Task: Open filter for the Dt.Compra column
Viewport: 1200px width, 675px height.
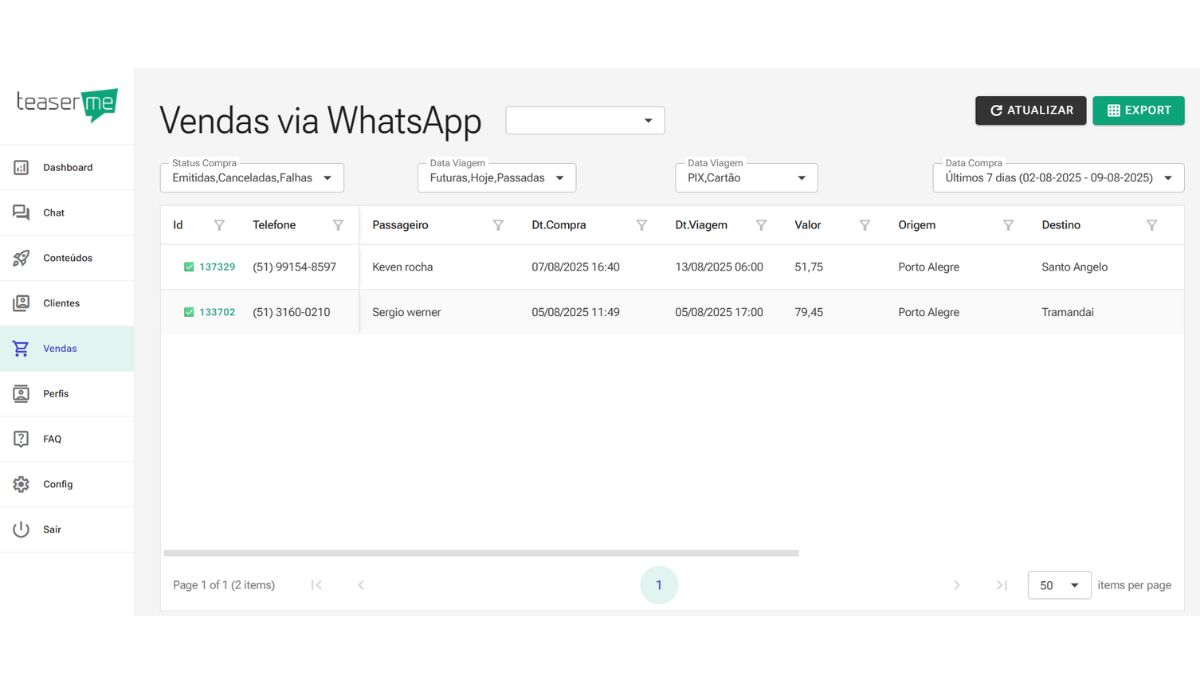Action: pos(642,226)
